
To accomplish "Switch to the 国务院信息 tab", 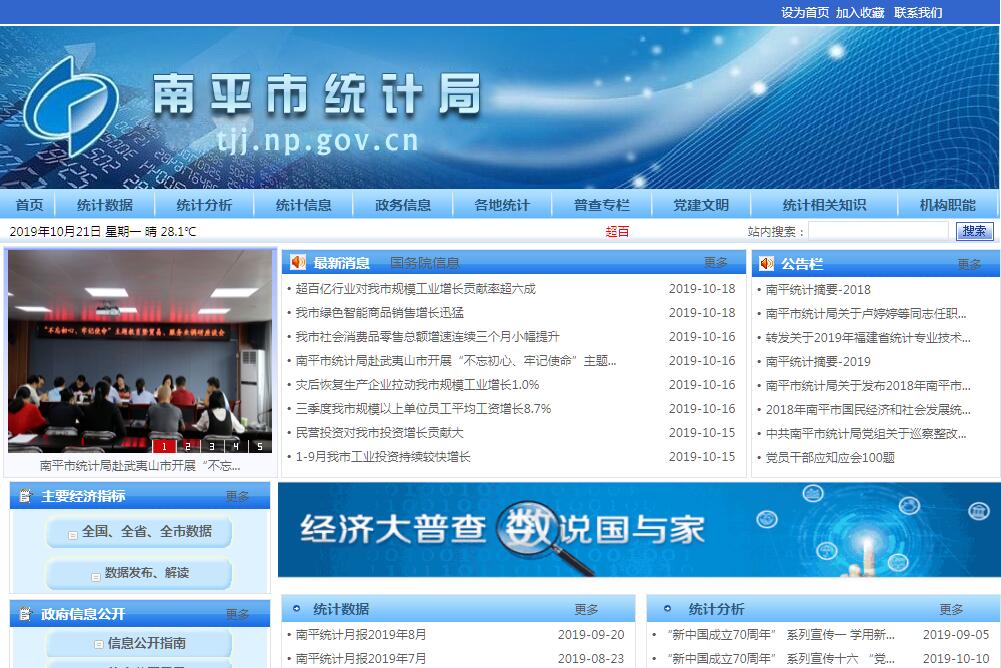I will pyautogui.click(x=424, y=263).
